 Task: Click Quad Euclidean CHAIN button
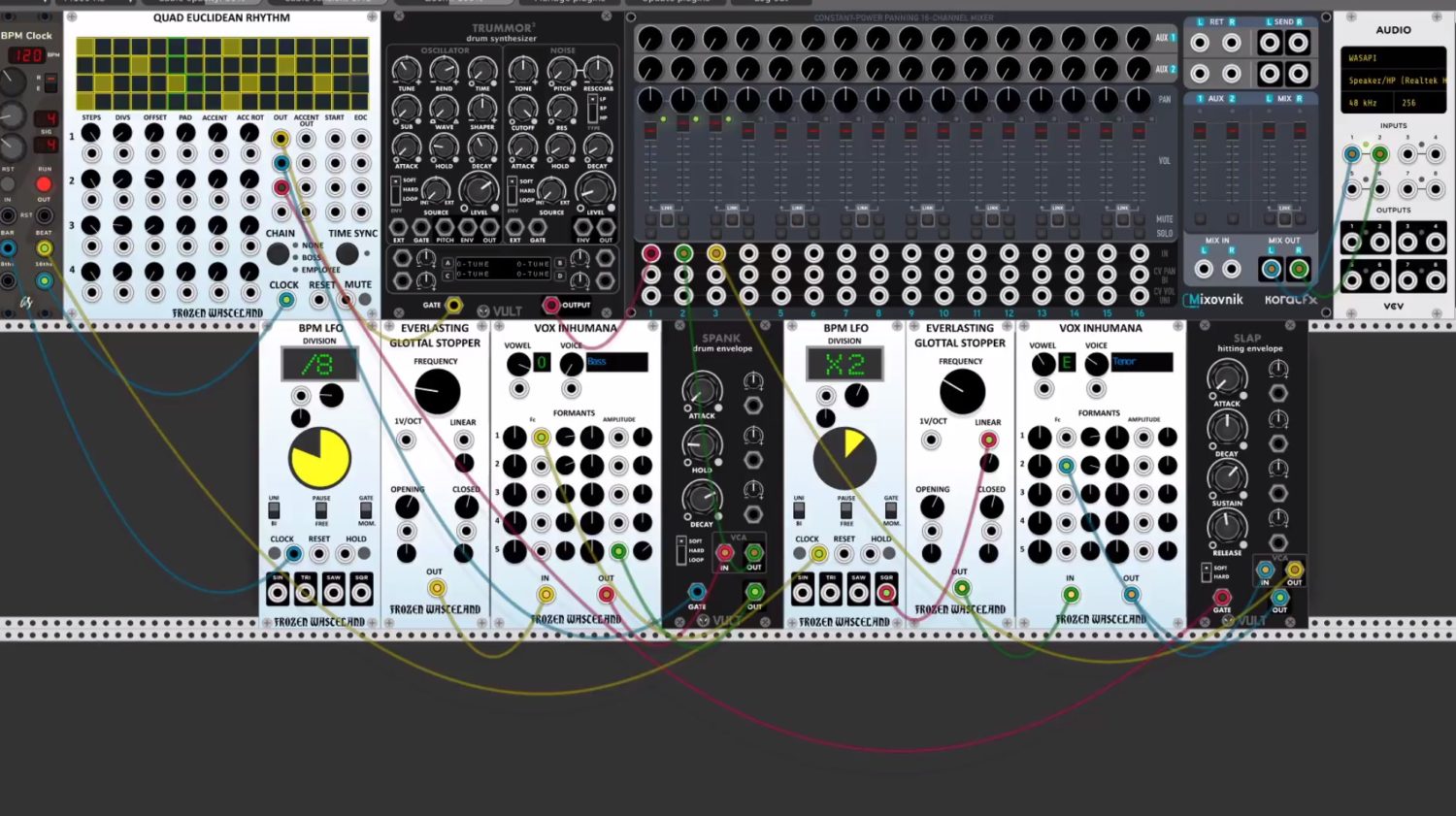tap(279, 254)
